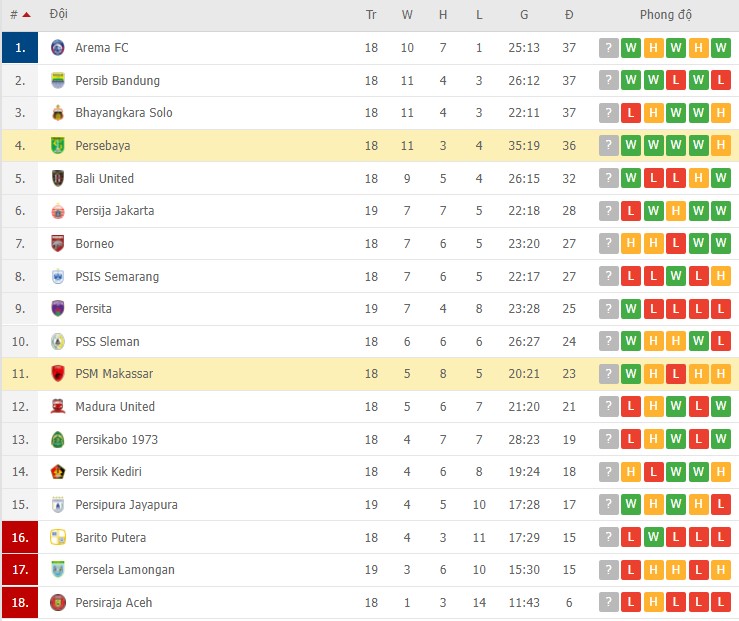Click the G goals column header
739x621 pixels.
click(x=524, y=15)
